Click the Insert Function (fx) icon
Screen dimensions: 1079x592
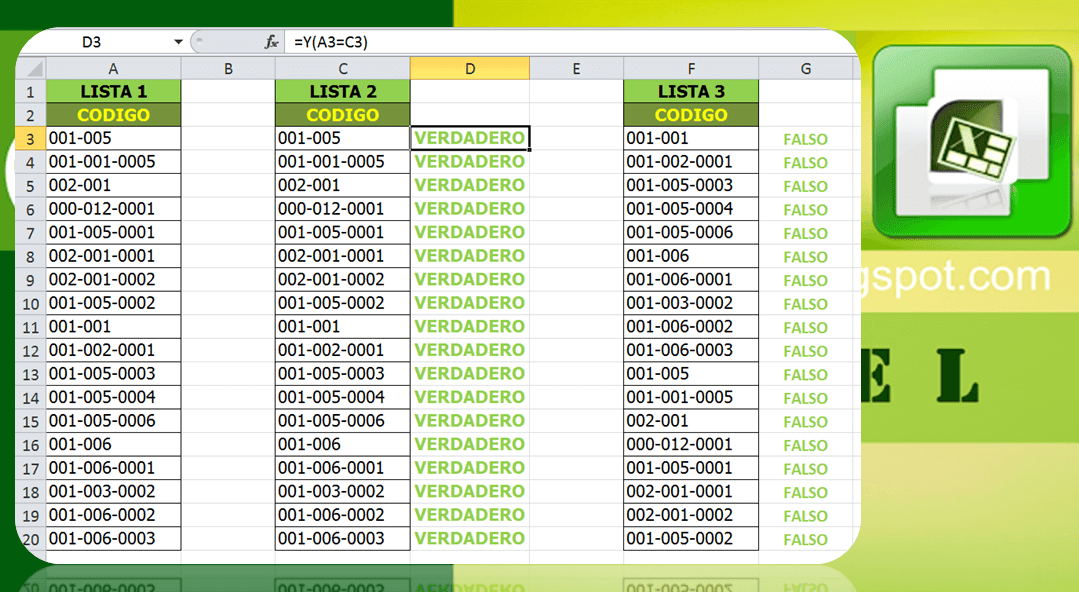pos(269,41)
